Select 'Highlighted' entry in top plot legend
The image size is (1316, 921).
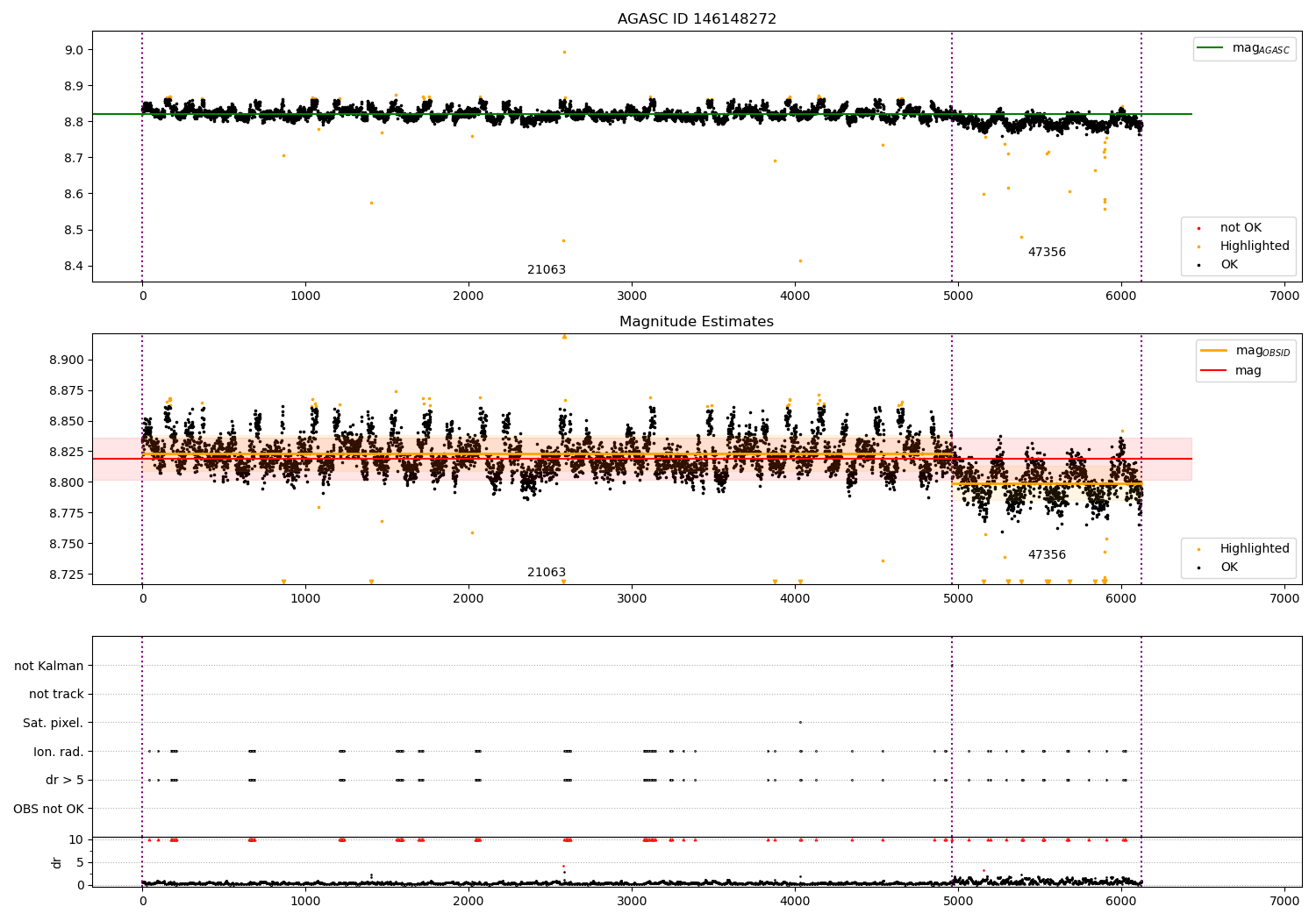[1255, 246]
